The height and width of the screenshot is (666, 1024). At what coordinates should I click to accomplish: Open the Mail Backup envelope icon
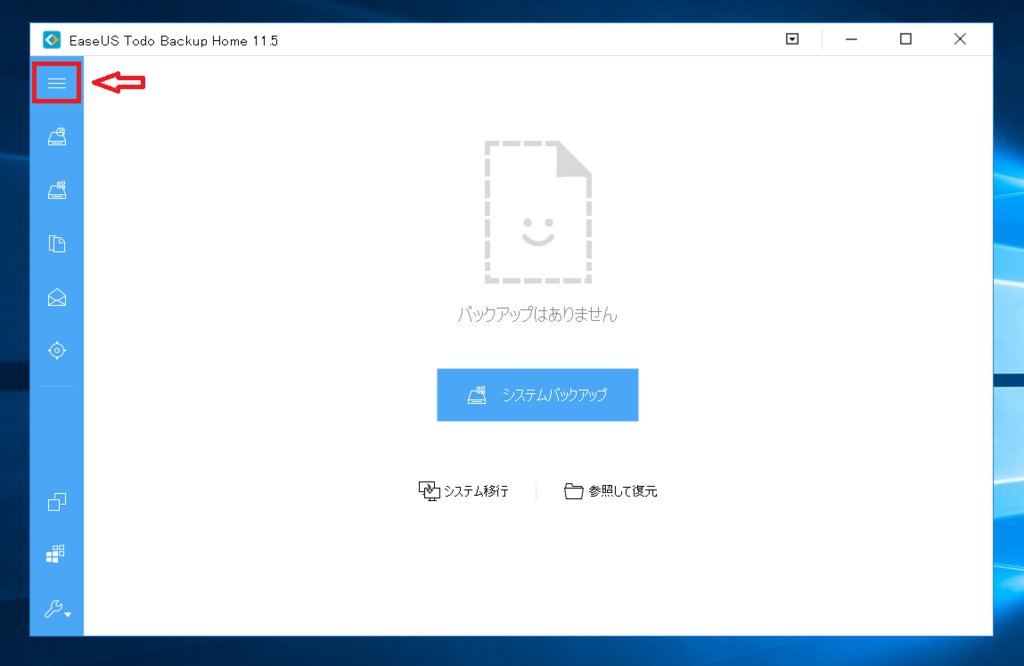coord(57,298)
